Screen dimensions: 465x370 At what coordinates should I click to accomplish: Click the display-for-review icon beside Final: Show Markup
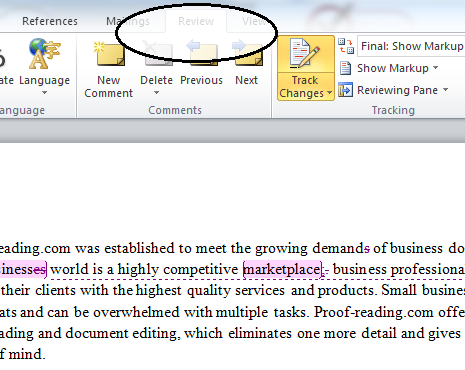pyautogui.click(x=346, y=46)
